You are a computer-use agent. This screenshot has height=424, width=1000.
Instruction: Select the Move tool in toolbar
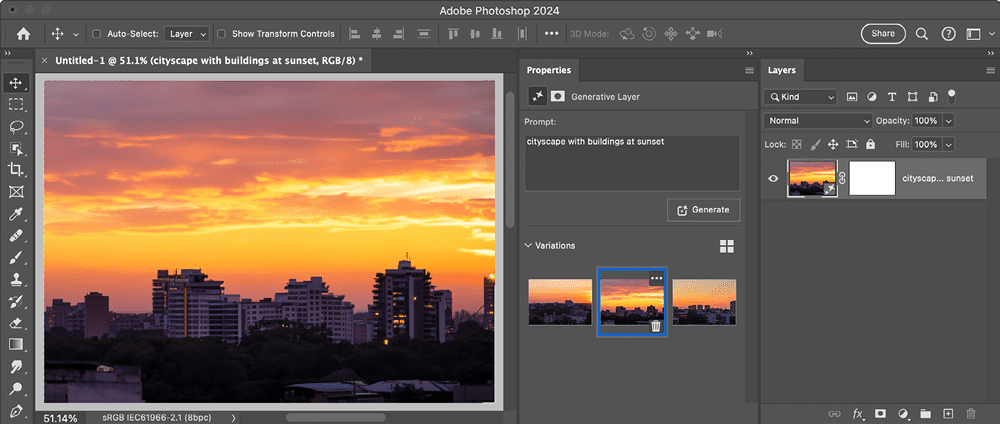16,83
